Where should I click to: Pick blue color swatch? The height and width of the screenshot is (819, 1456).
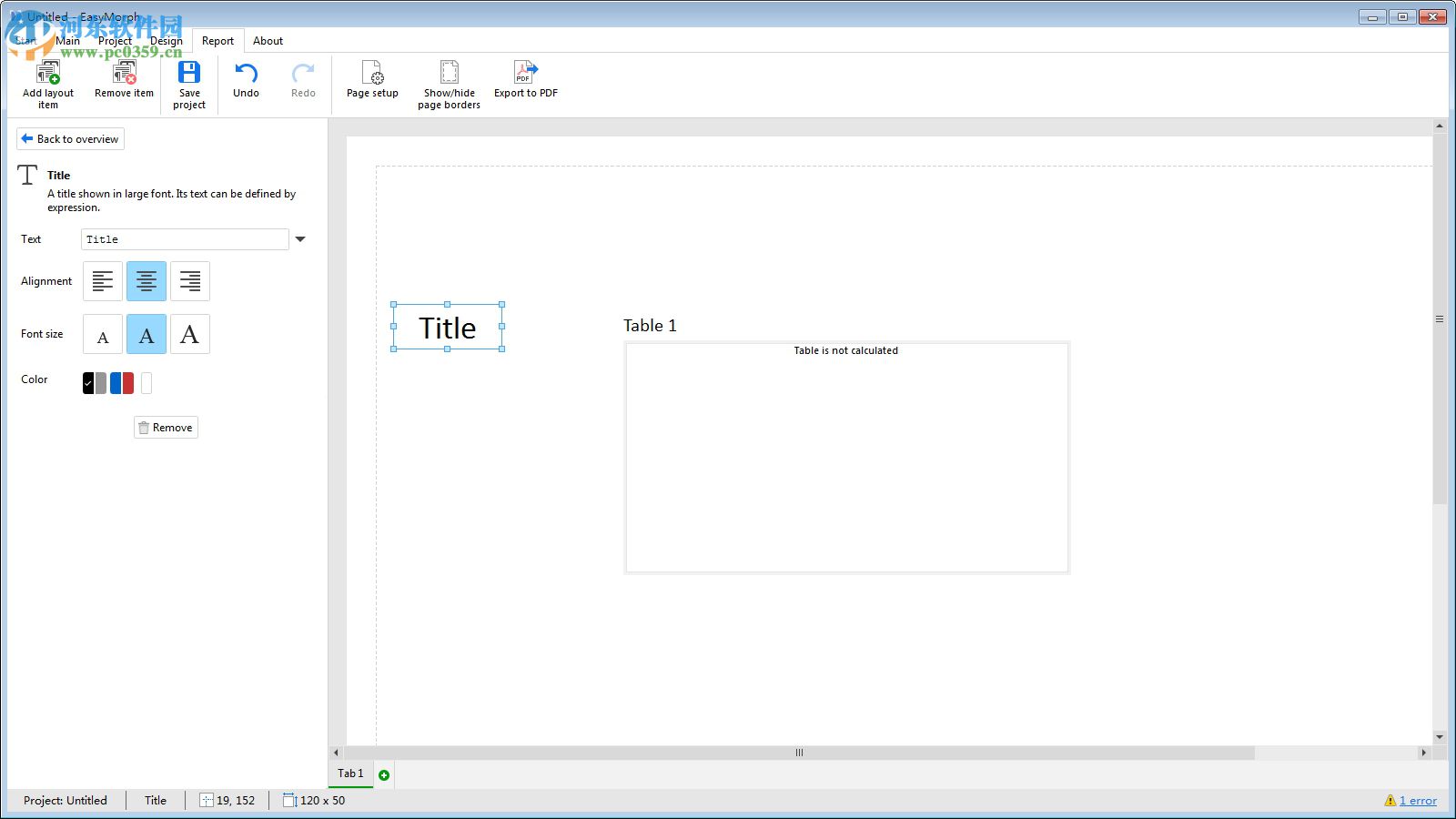pyautogui.click(x=116, y=383)
